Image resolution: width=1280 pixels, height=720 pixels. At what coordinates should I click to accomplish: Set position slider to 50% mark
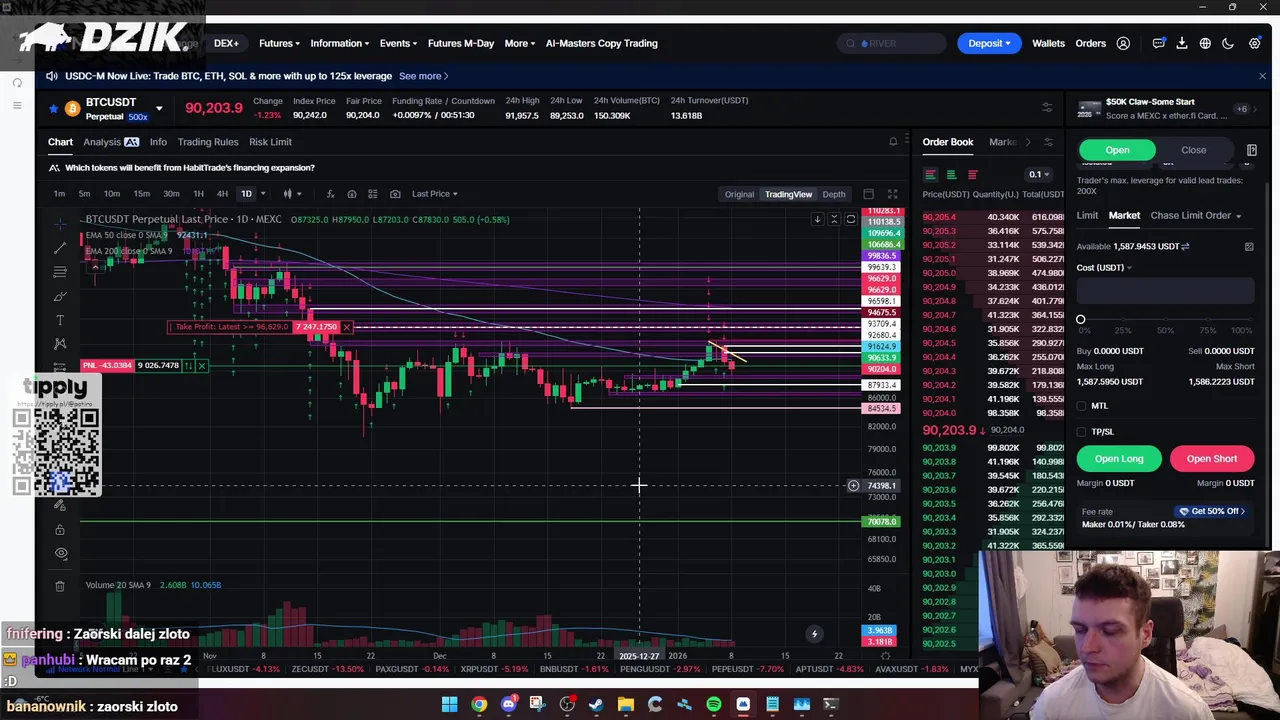coord(1165,320)
